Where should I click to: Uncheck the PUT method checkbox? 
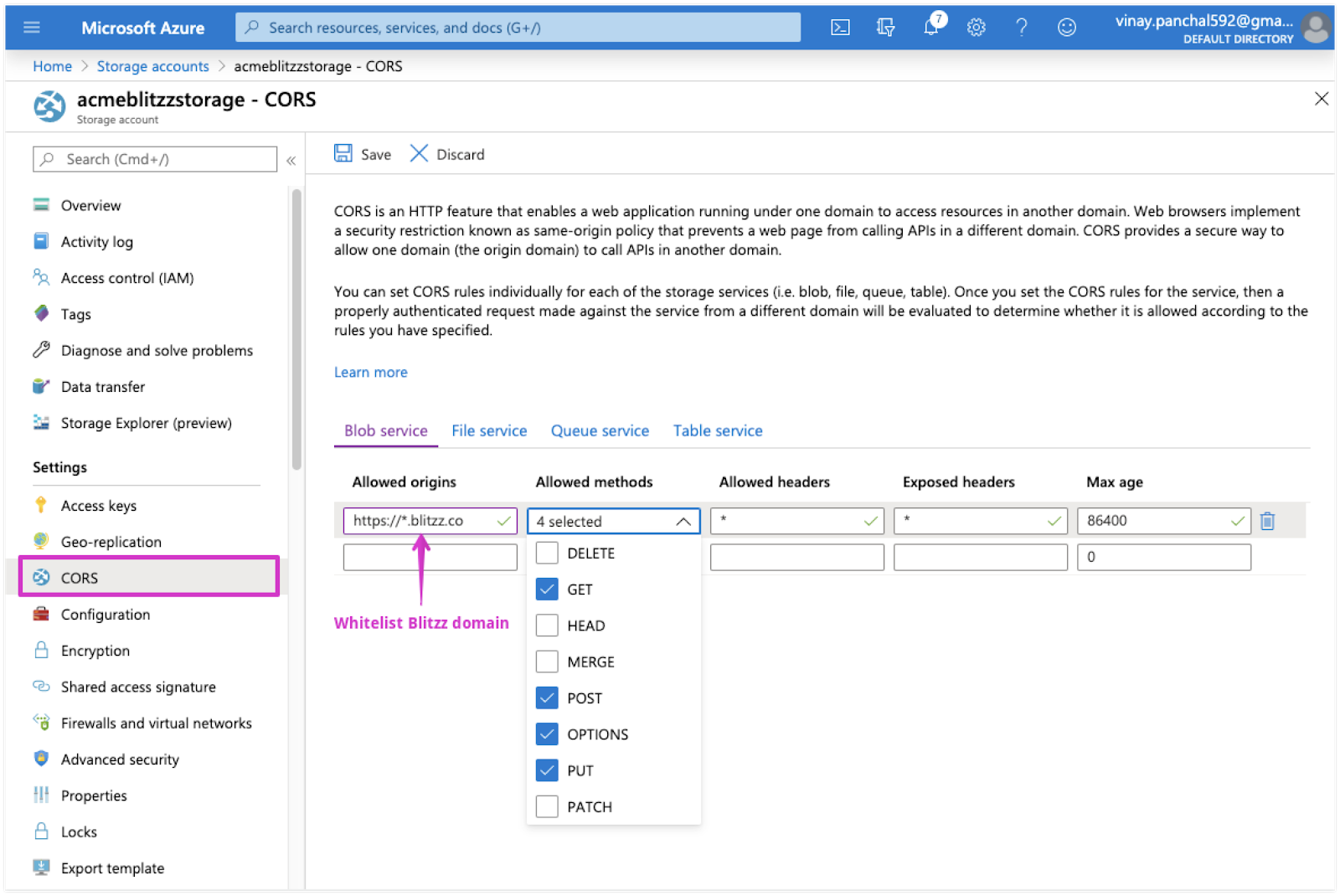coord(547,770)
